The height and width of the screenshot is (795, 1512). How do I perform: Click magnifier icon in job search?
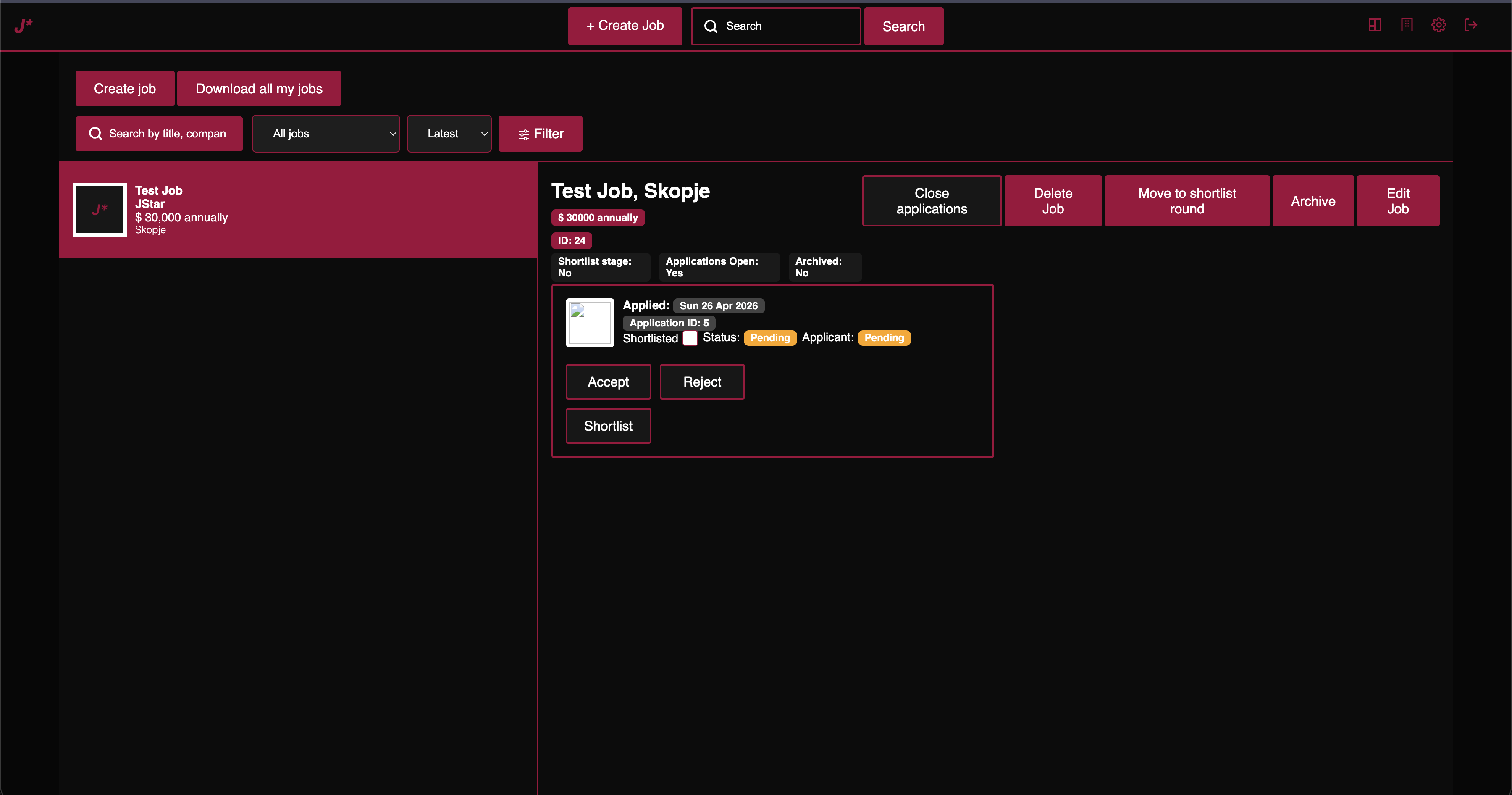[95, 134]
